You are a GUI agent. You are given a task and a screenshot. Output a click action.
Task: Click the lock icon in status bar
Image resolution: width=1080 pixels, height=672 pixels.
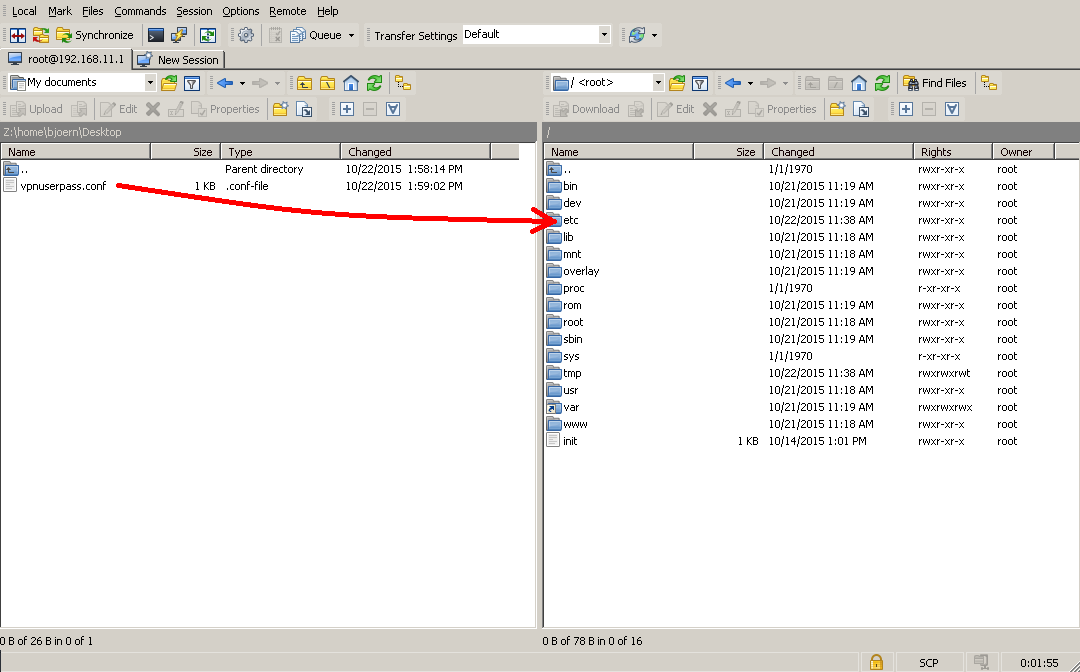click(x=876, y=662)
